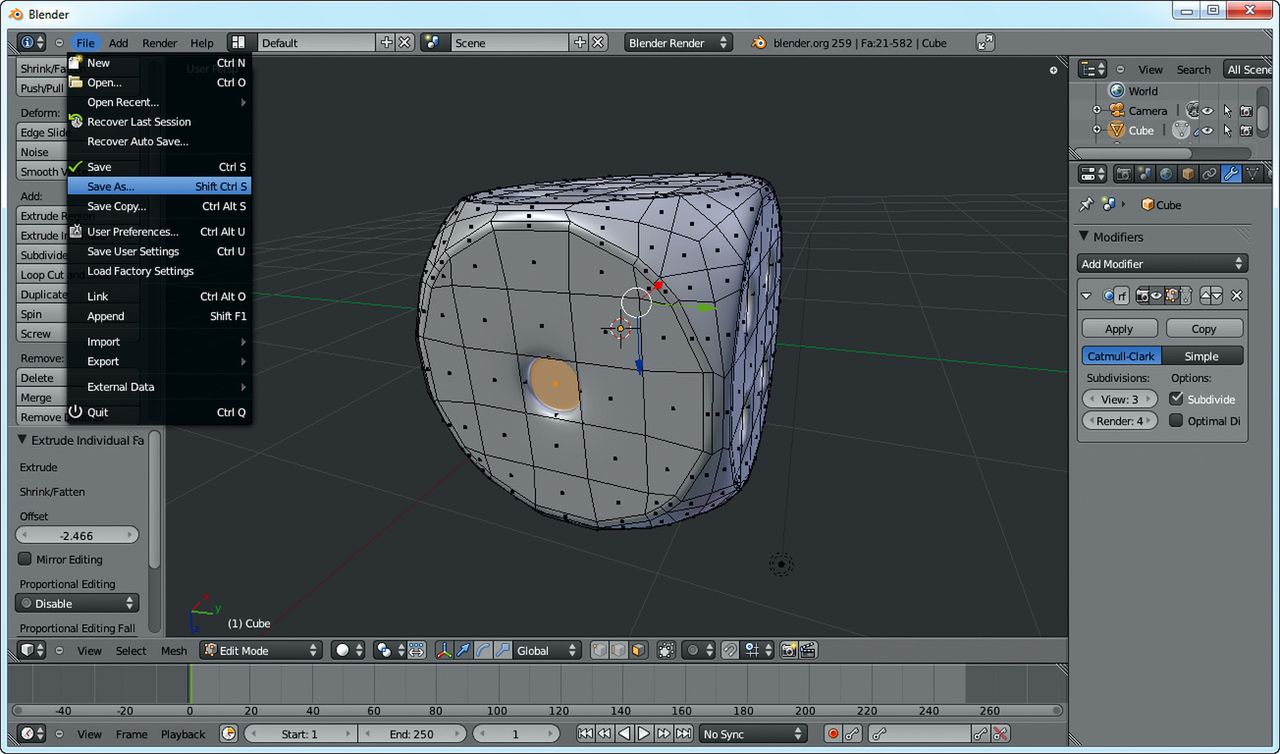
Task: Select the Simple subdivision type
Action: [x=1201, y=356]
